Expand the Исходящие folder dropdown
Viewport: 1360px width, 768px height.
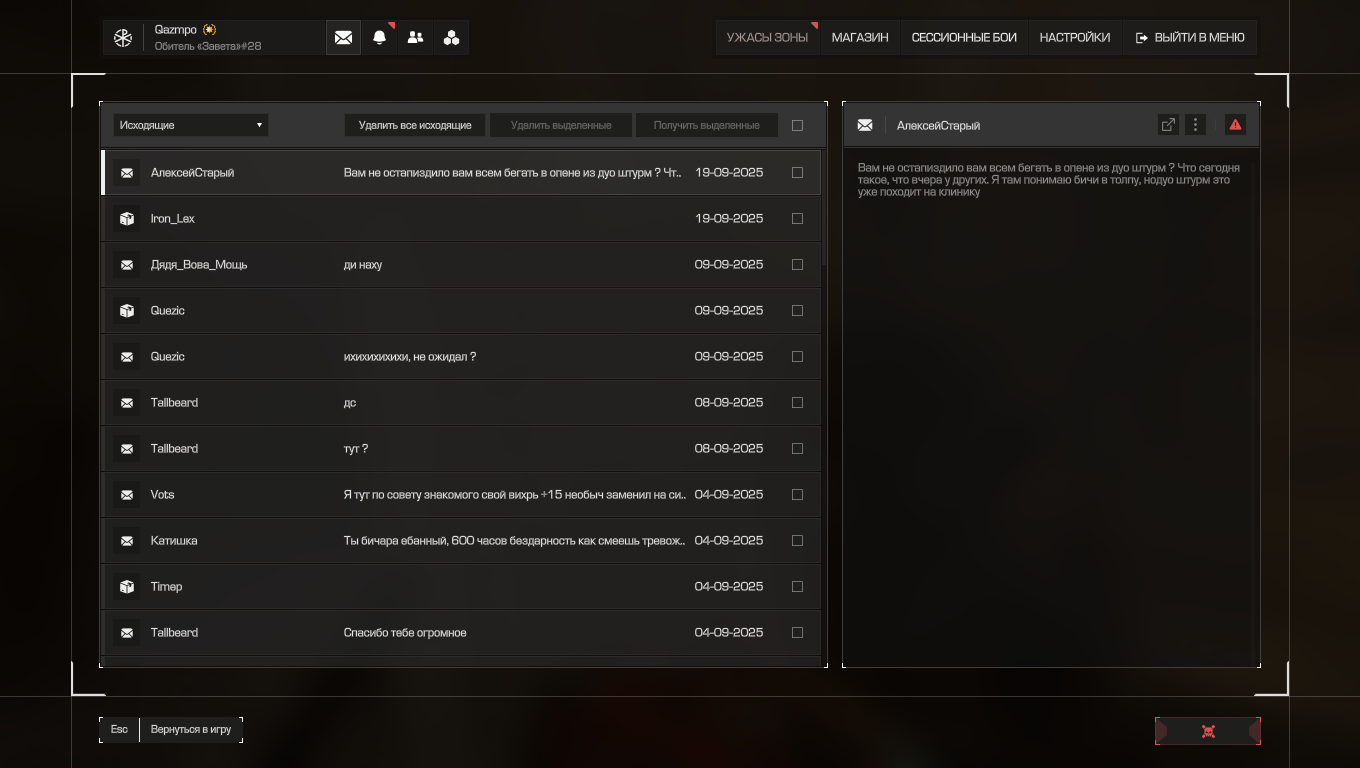pos(190,125)
